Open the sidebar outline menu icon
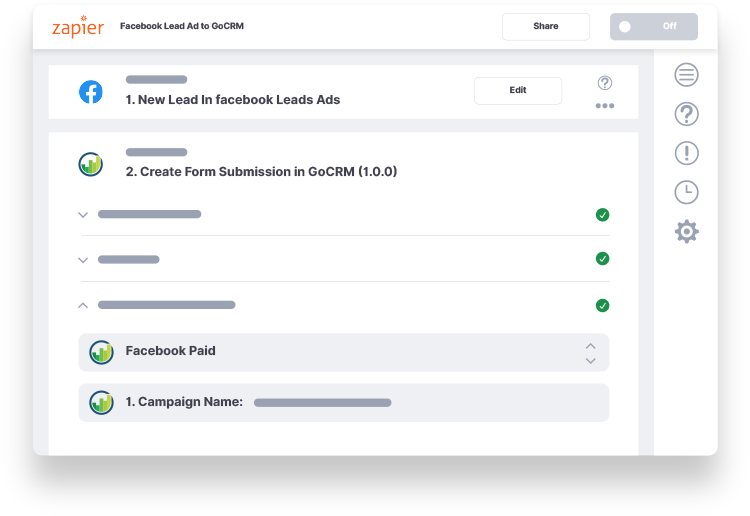Image resolution: width=750 pixels, height=516 pixels. tap(686, 75)
